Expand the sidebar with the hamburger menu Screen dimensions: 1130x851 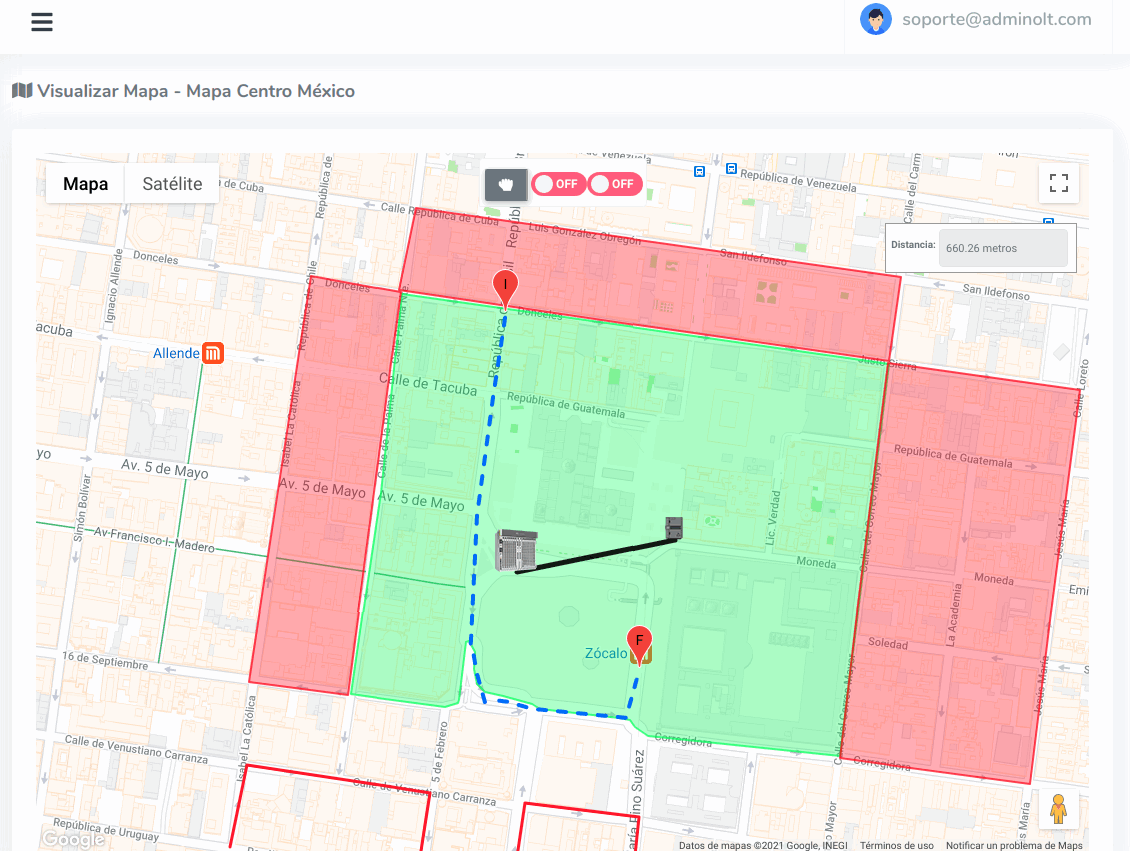click(41, 21)
